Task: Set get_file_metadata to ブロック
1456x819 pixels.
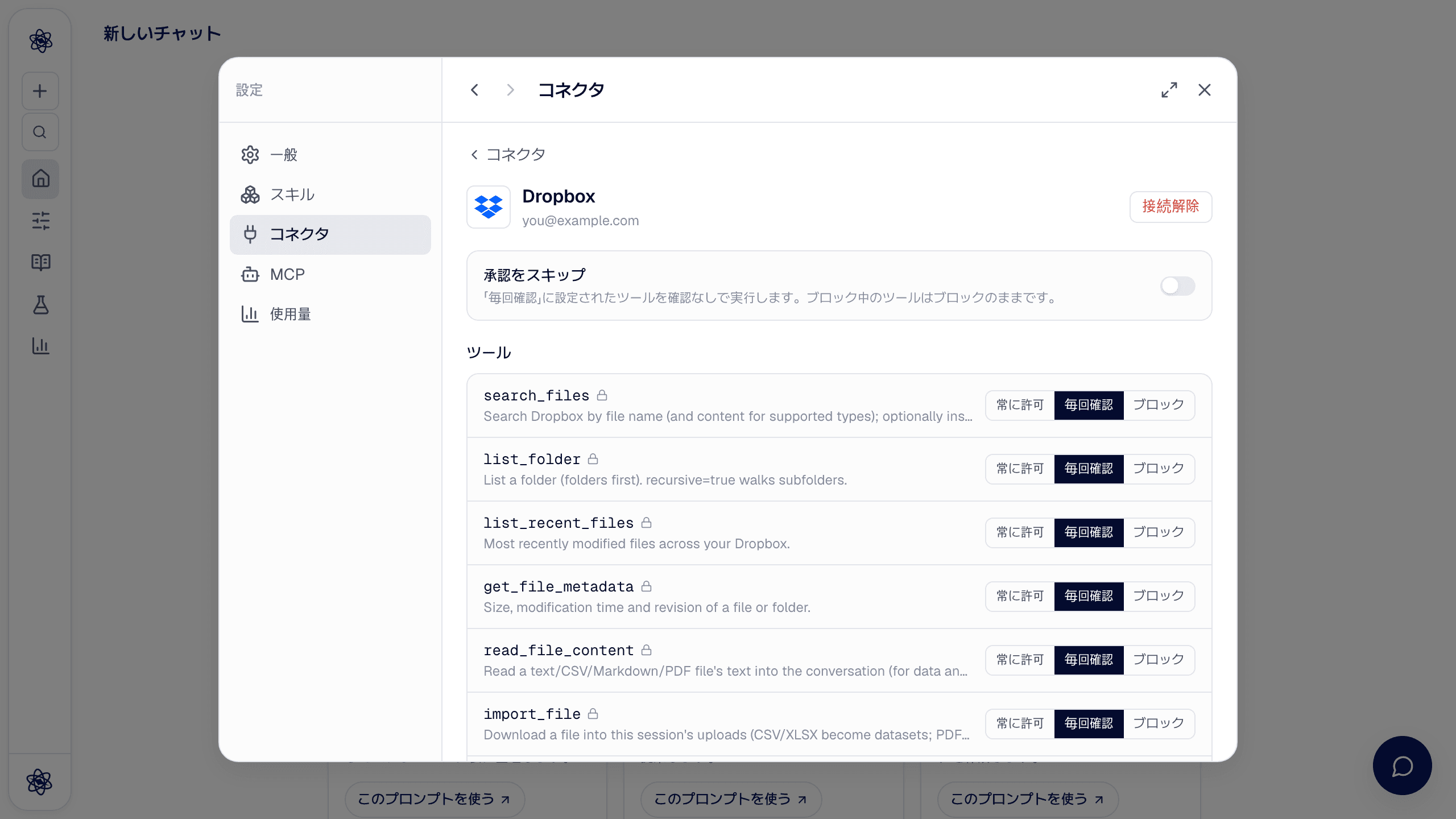Action: pos(1159,596)
